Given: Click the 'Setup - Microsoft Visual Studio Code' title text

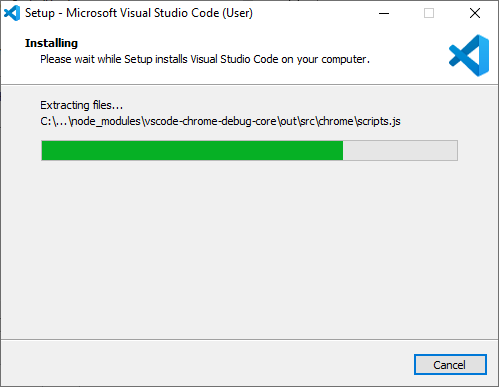Looking at the screenshot, I should (x=122, y=13).
